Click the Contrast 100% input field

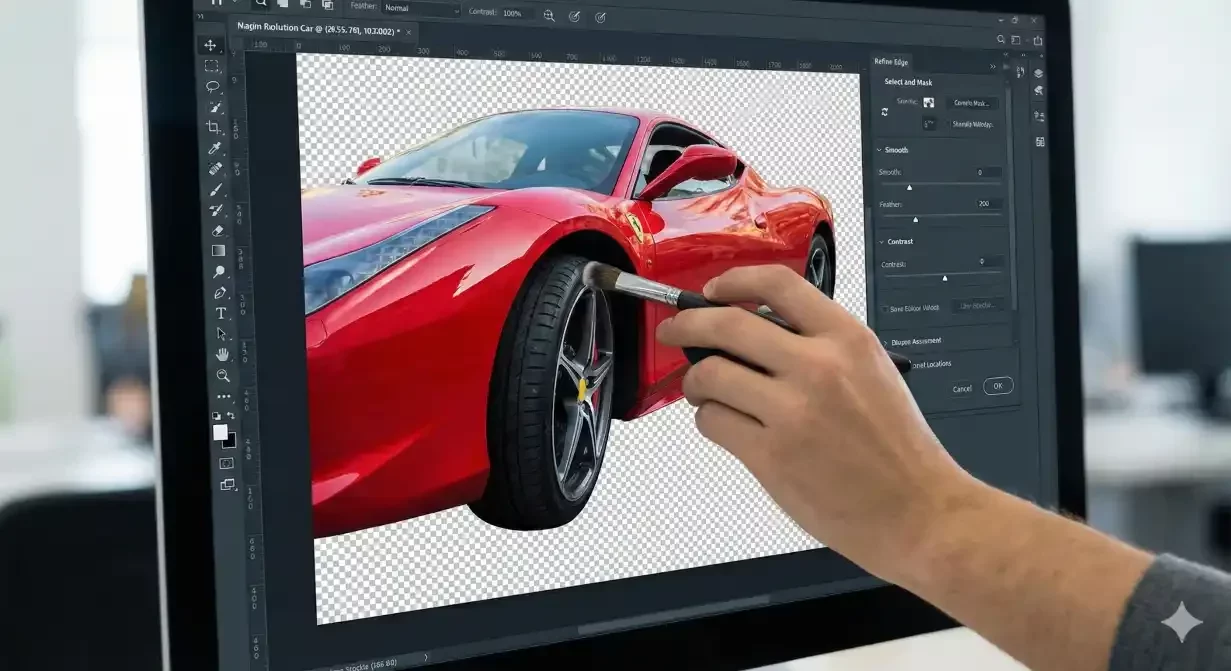515,13
